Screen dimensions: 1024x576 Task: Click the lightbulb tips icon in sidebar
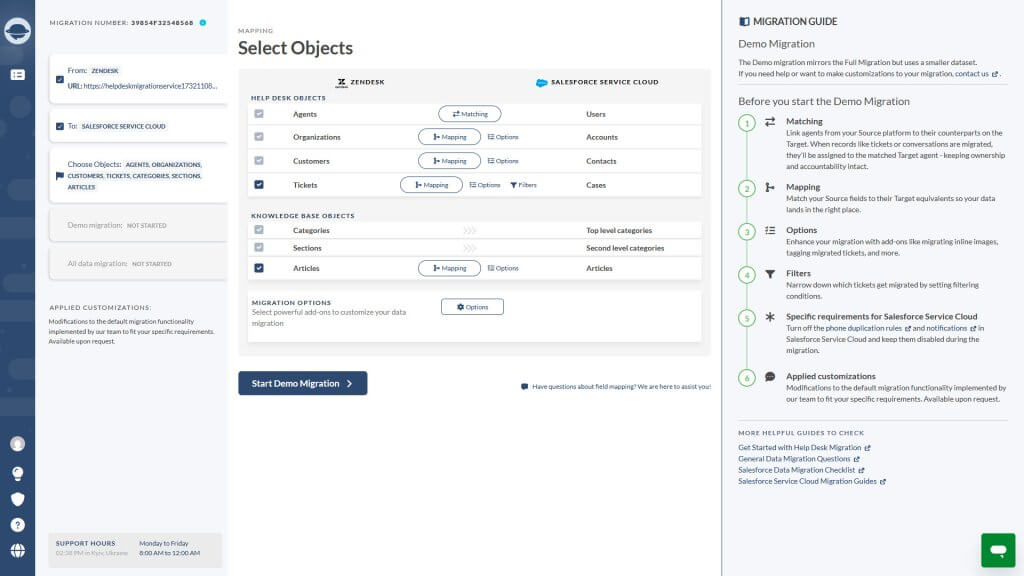tap(18, 473)
